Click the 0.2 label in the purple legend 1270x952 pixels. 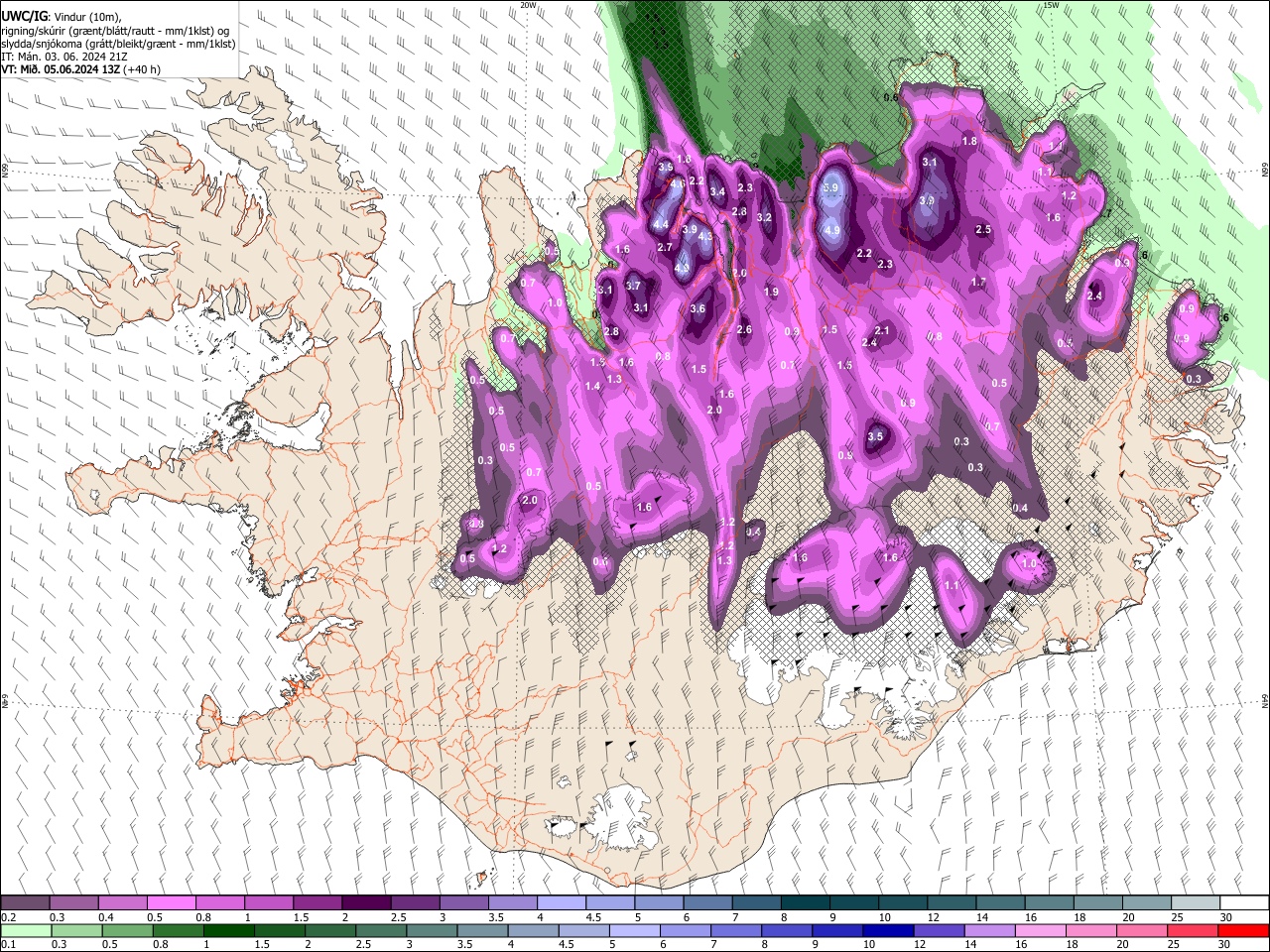[x=8, y=917]
